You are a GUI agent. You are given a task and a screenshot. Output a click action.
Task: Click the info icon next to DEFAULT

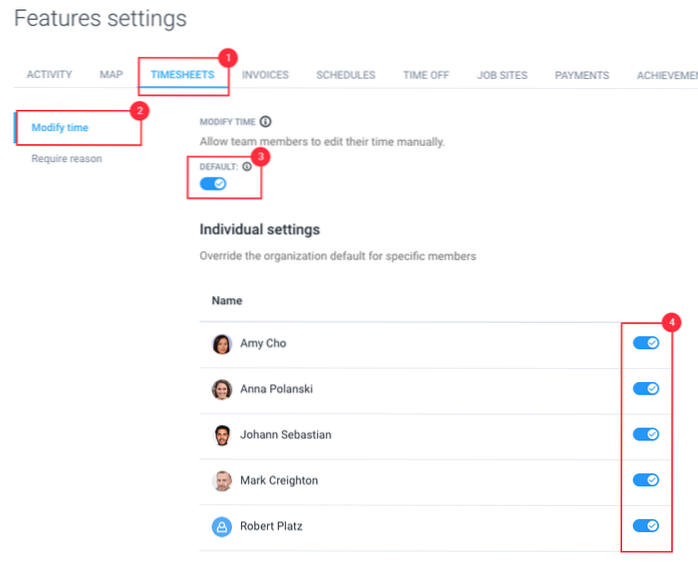pyautogui.click(x=247, y=167)
